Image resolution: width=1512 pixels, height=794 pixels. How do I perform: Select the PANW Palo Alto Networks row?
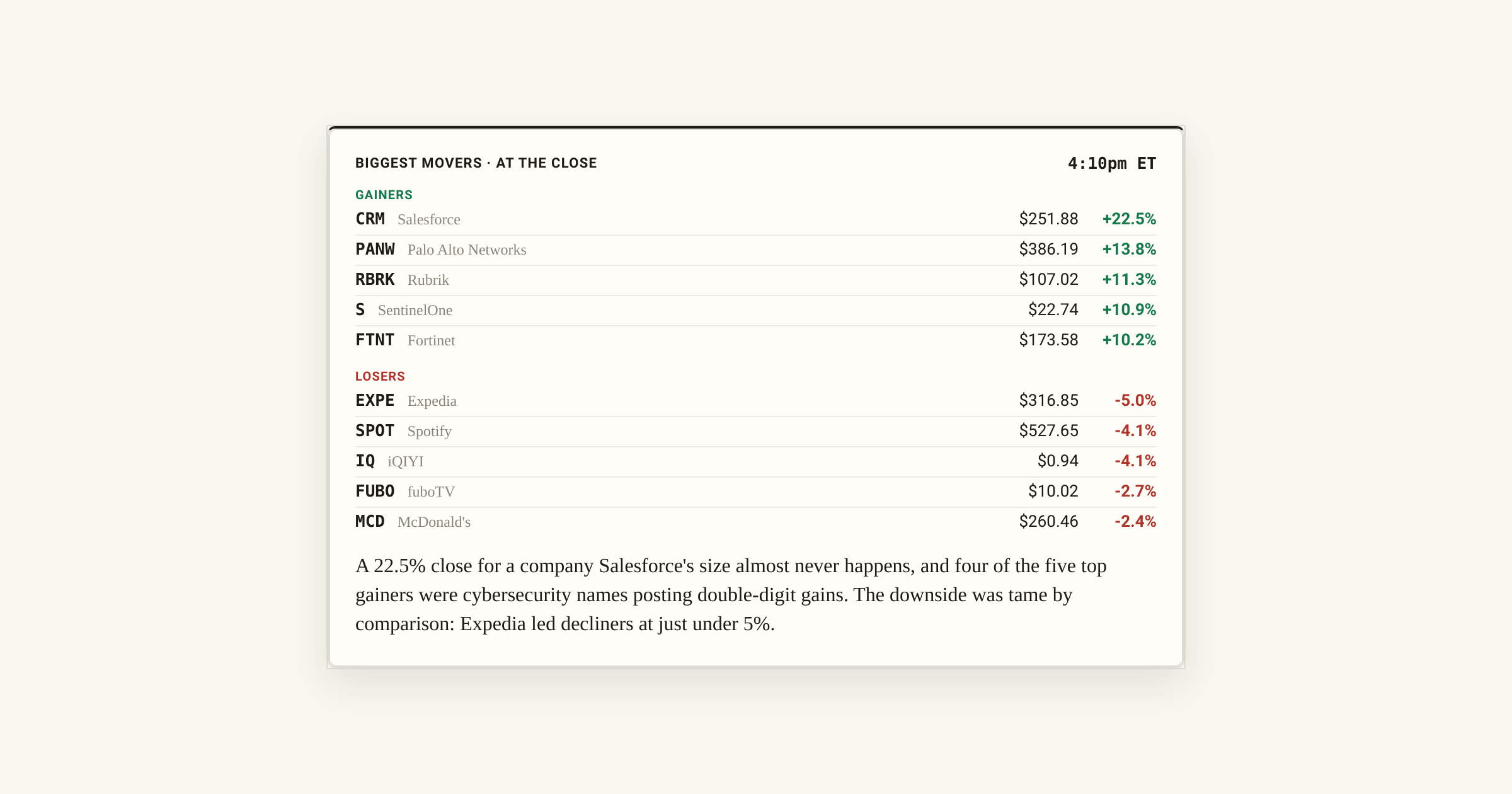756,250
